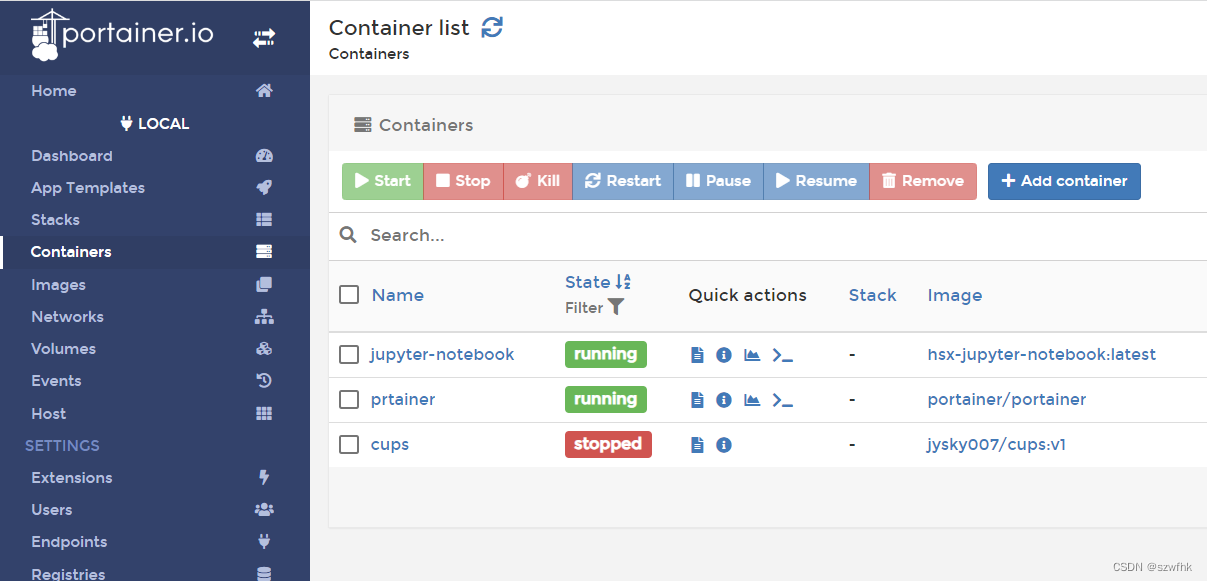
Task: Open the hsx-jupyter-notebook:latest image link
Action: tap(1041, 355)
